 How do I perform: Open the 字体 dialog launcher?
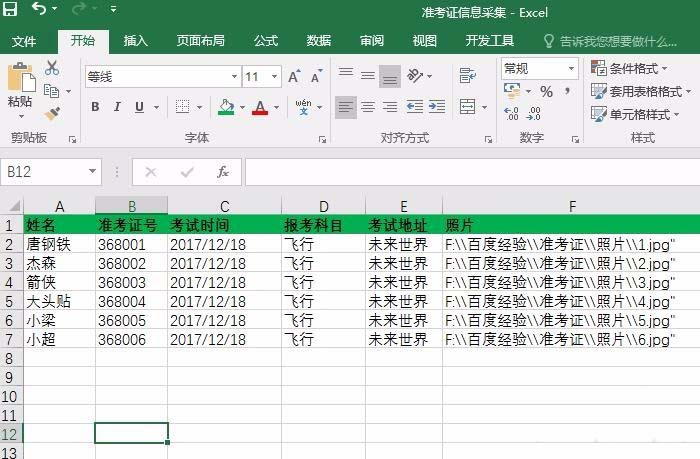pos(322,140)
